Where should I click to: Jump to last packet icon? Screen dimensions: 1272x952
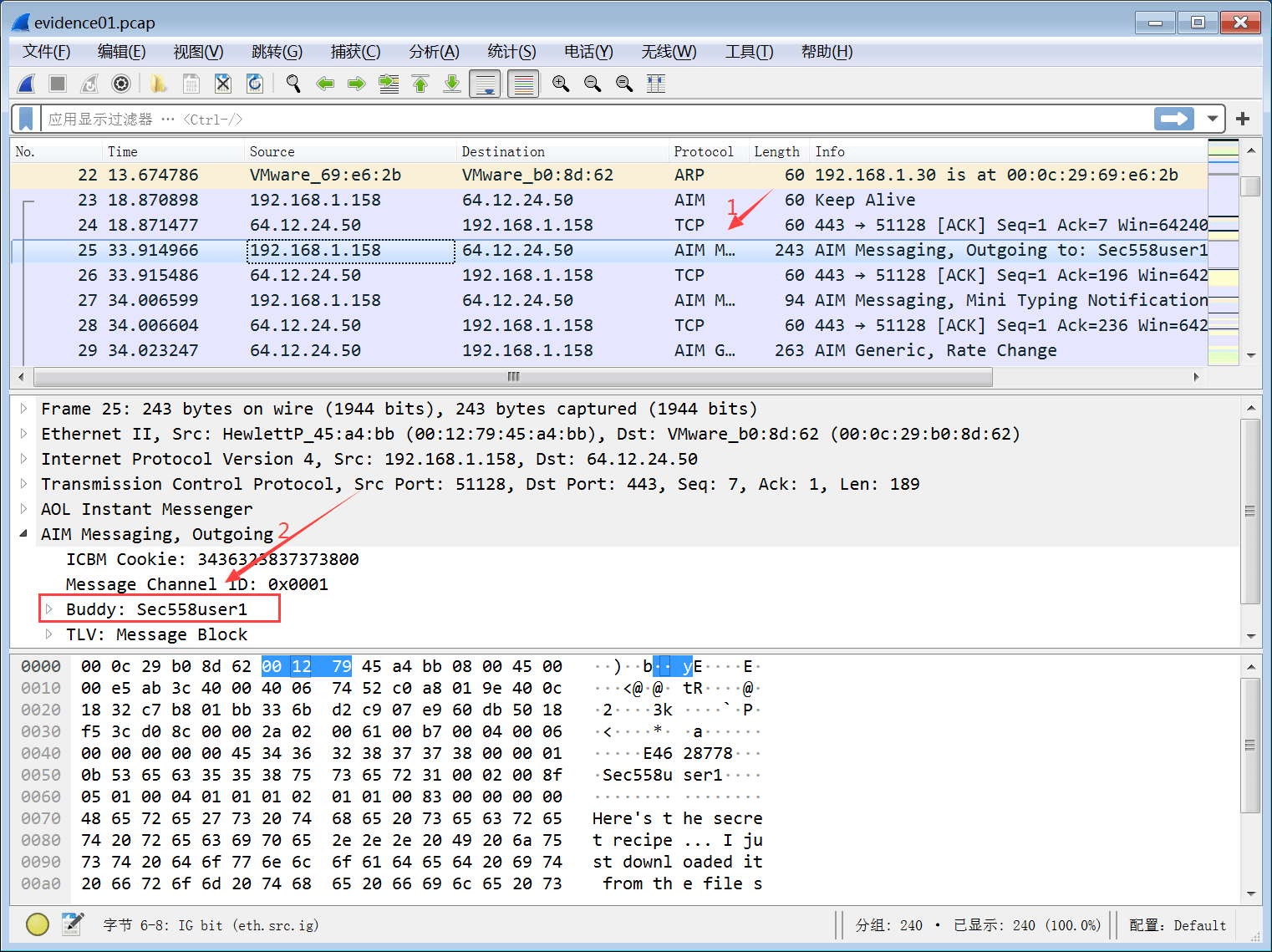tap(452, 84)
